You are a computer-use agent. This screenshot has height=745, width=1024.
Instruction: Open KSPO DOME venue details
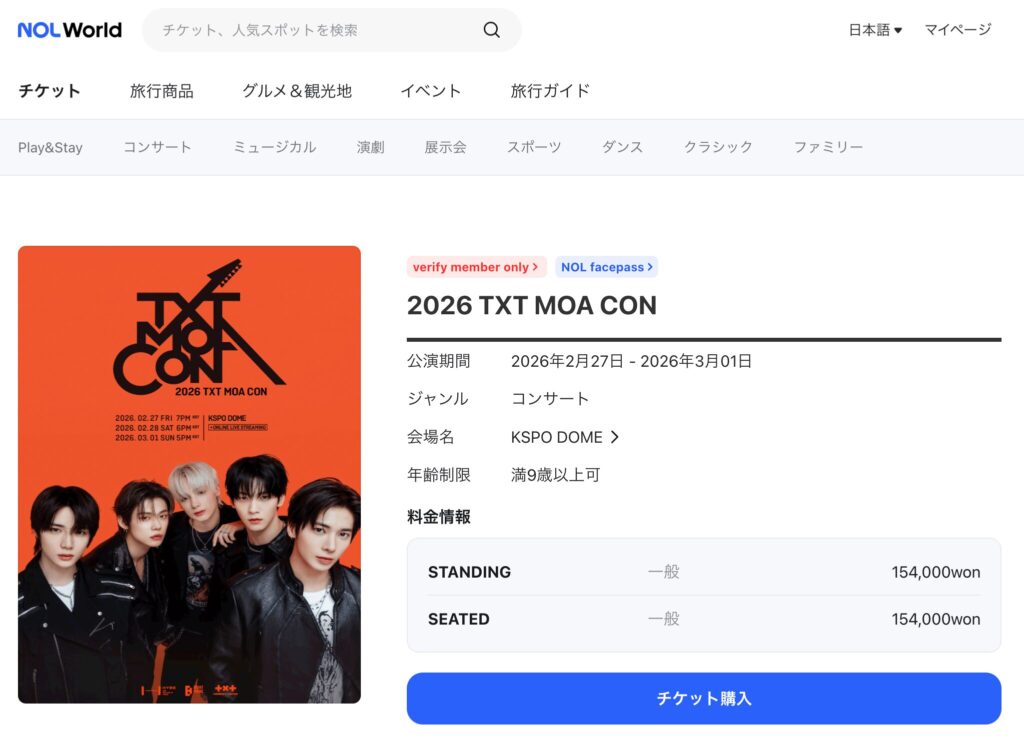[x=565, y=437]
